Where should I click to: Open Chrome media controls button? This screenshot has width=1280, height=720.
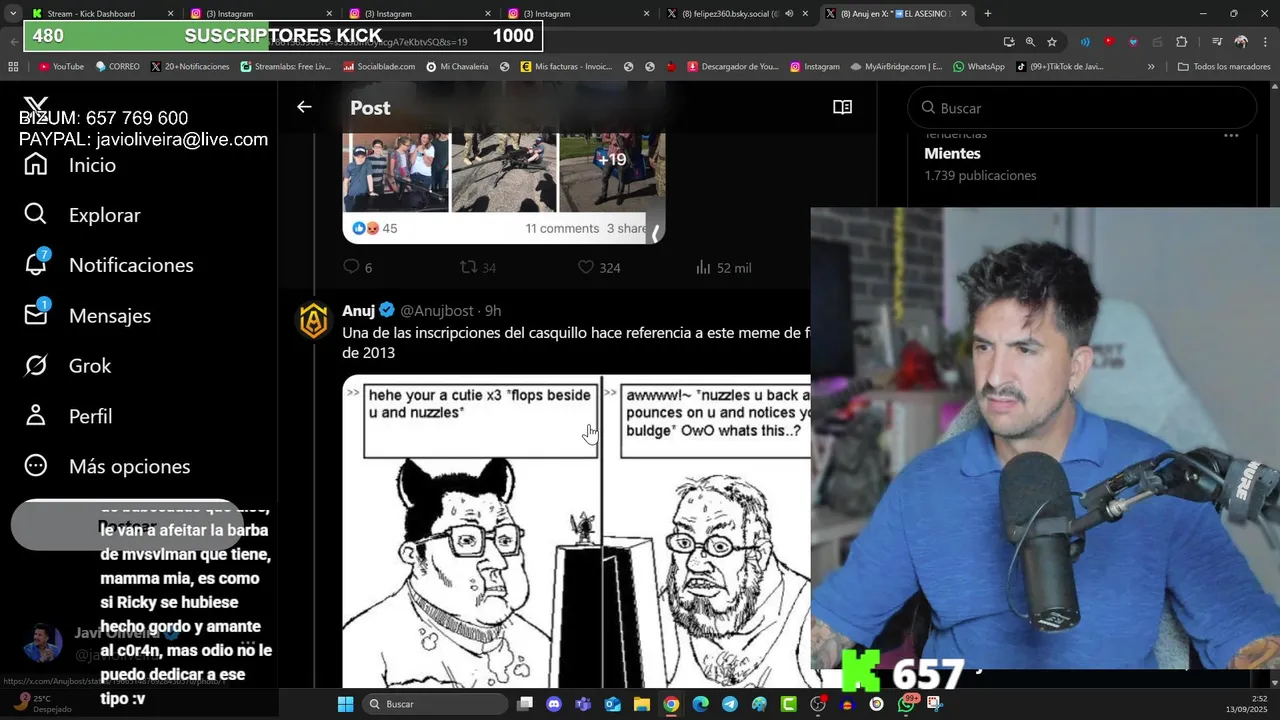click(1217, 42)
